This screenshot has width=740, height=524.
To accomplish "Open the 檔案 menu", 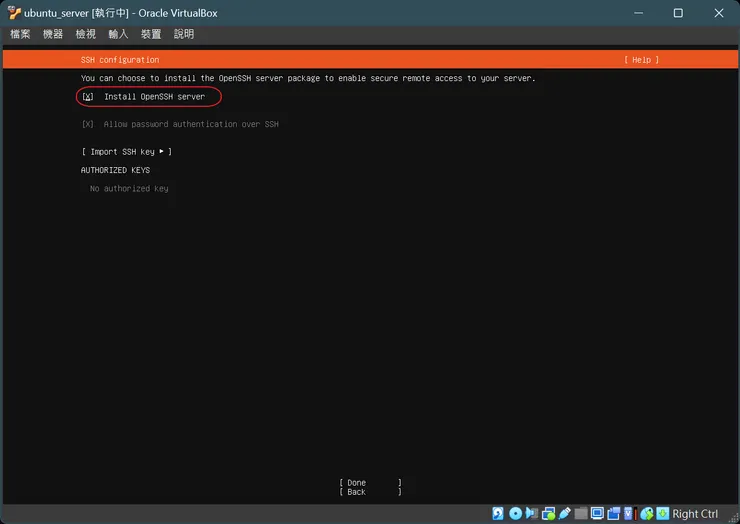I will (x=20, y=34).
